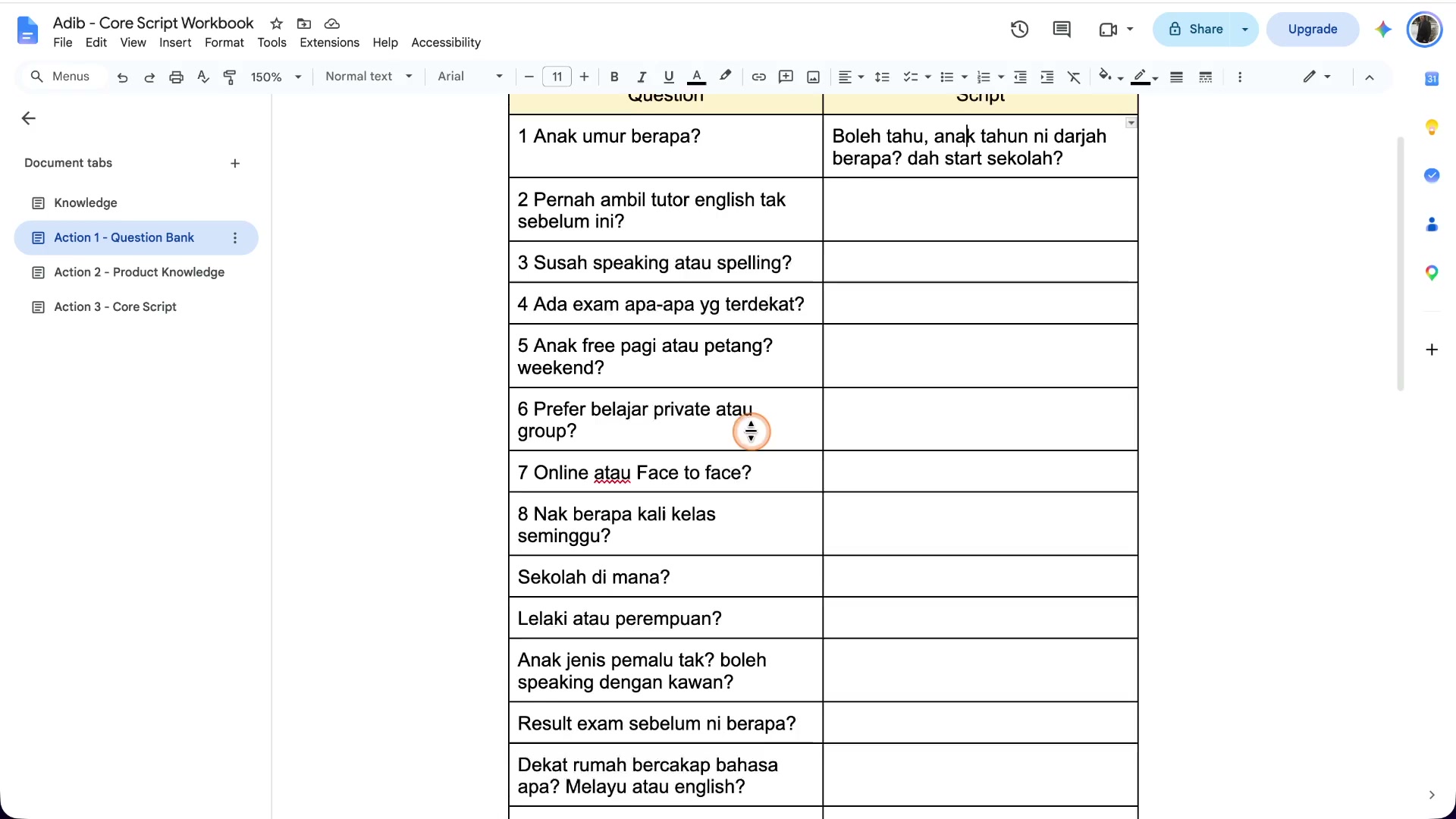Open the Insert menu
Image resolution: width=1456 pixels, height=819 pixels.
tap(175, 42)
